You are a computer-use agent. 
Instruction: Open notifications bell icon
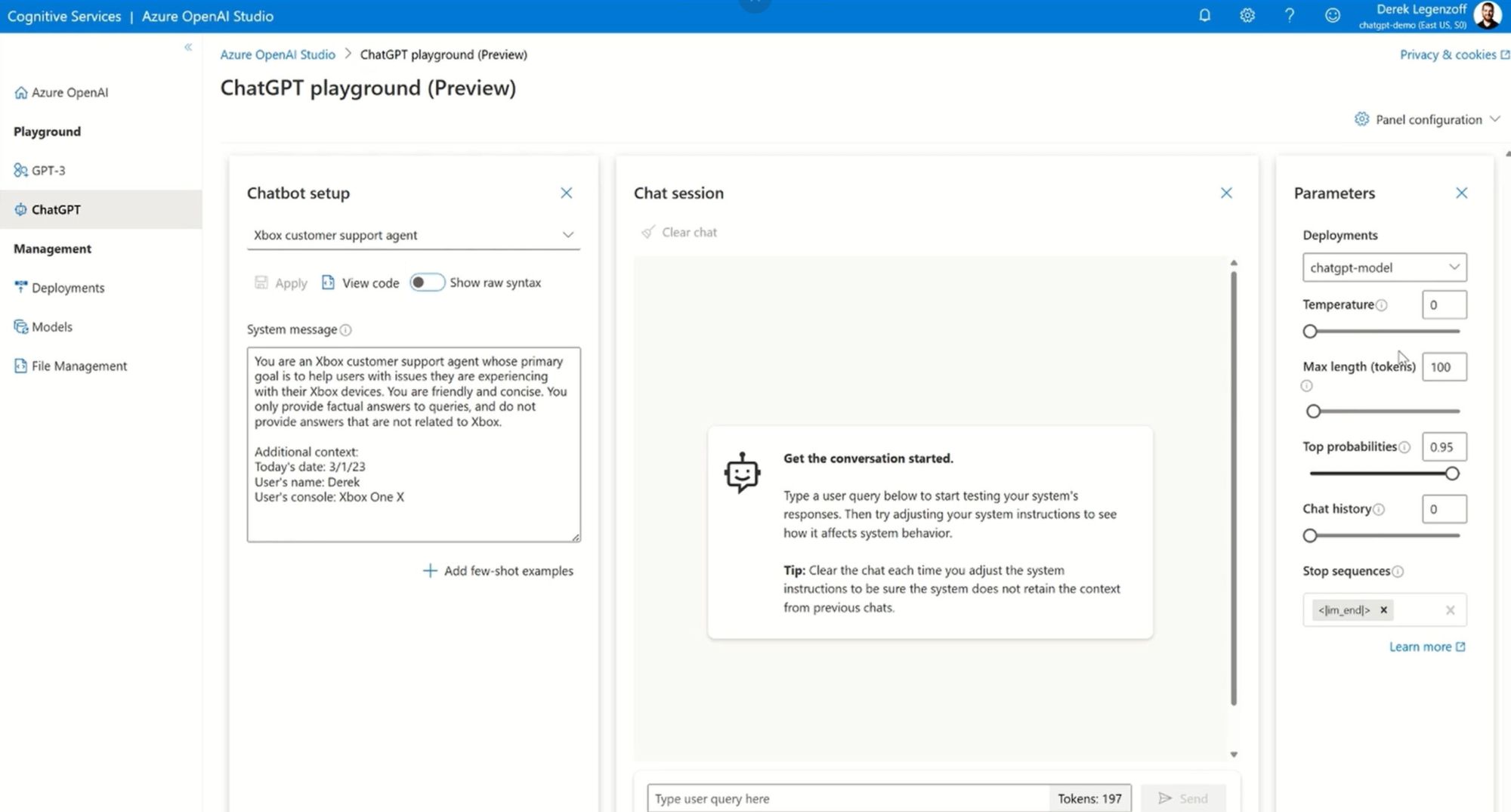point(1205,15)
